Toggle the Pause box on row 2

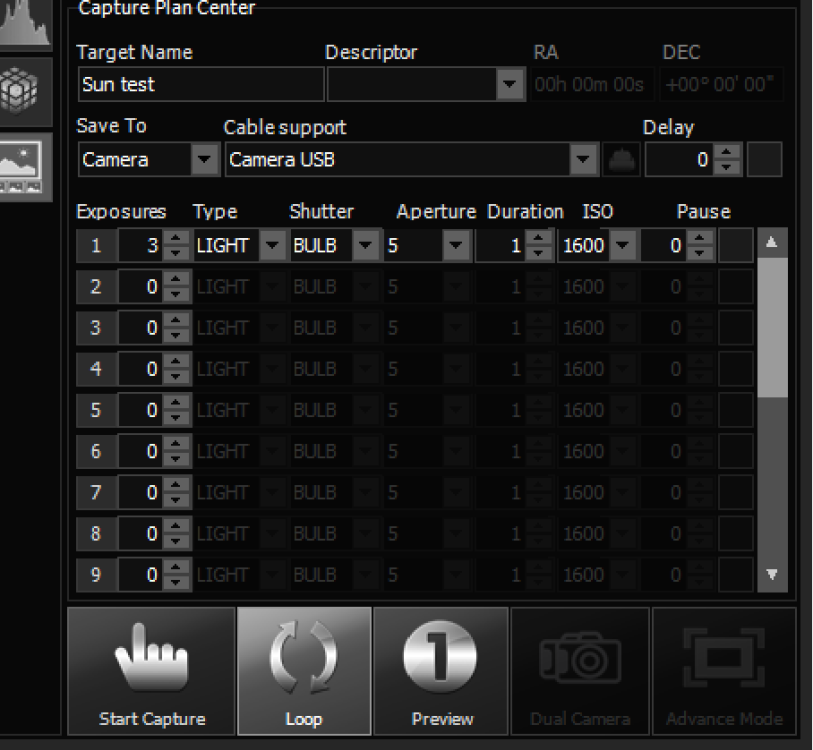[736, 287]
